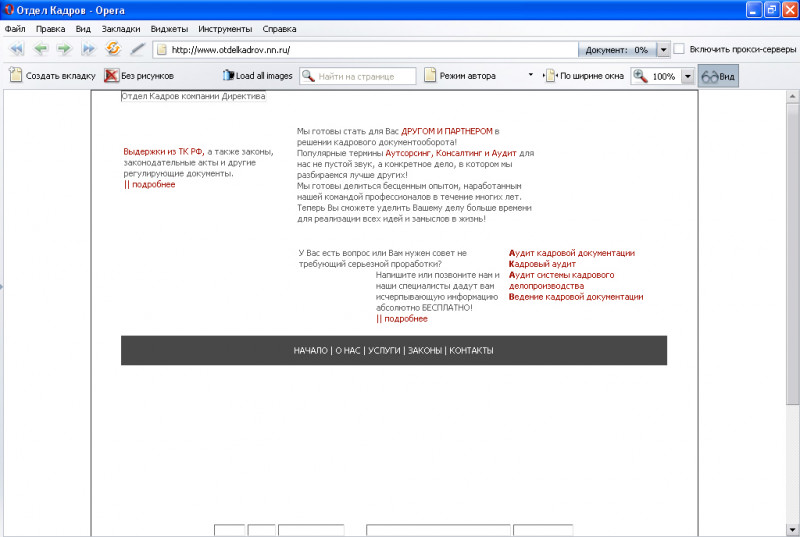Click the Fast Forward navigation icon
The image size is (800, 537).
tap(89, 49)
